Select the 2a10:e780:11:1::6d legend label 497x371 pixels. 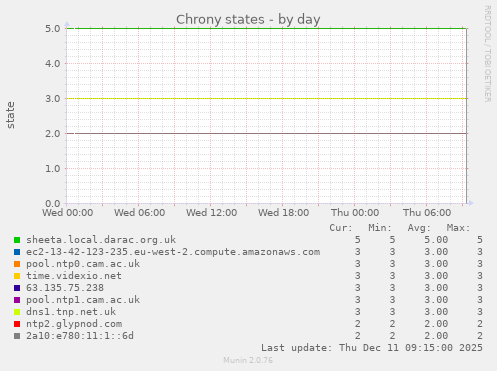80,336
